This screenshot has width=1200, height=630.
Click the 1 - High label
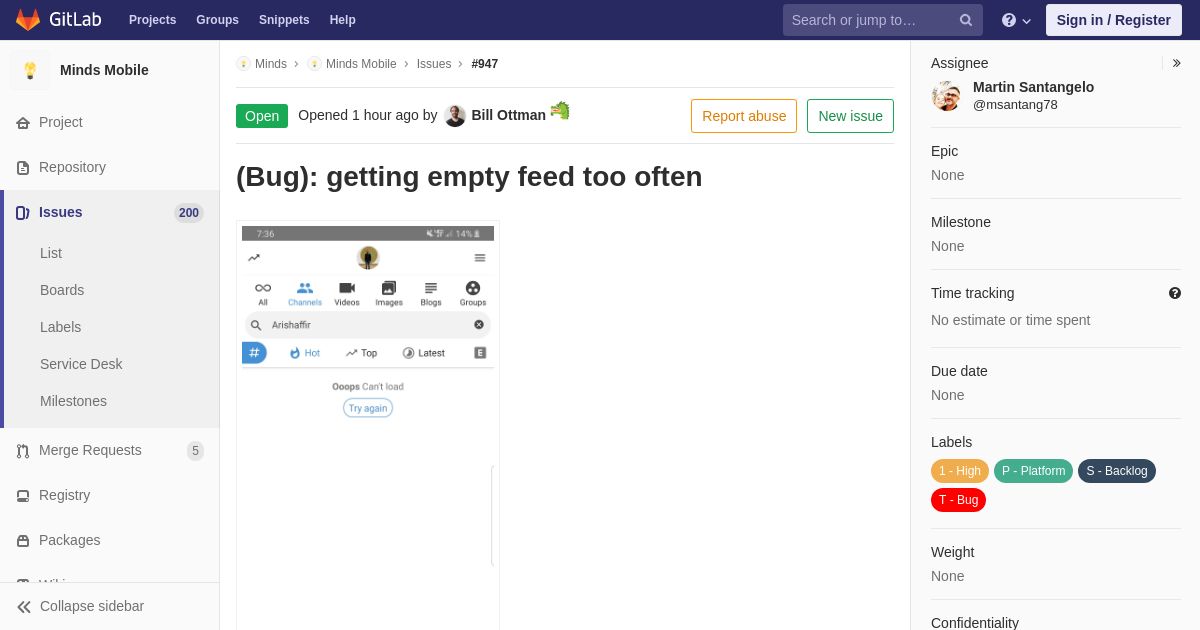[x=960, y=471]
